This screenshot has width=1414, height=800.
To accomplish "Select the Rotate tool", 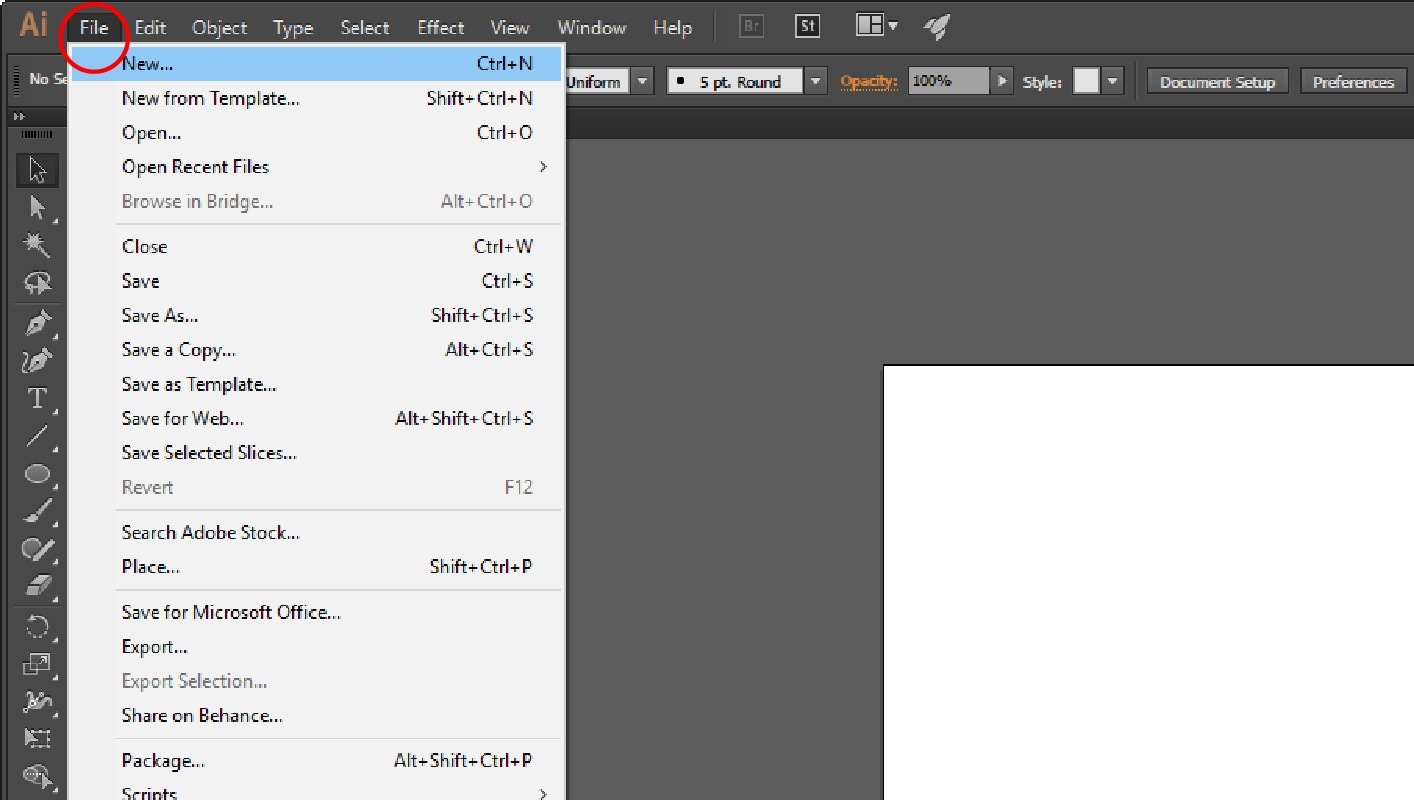I will (37, 626).
